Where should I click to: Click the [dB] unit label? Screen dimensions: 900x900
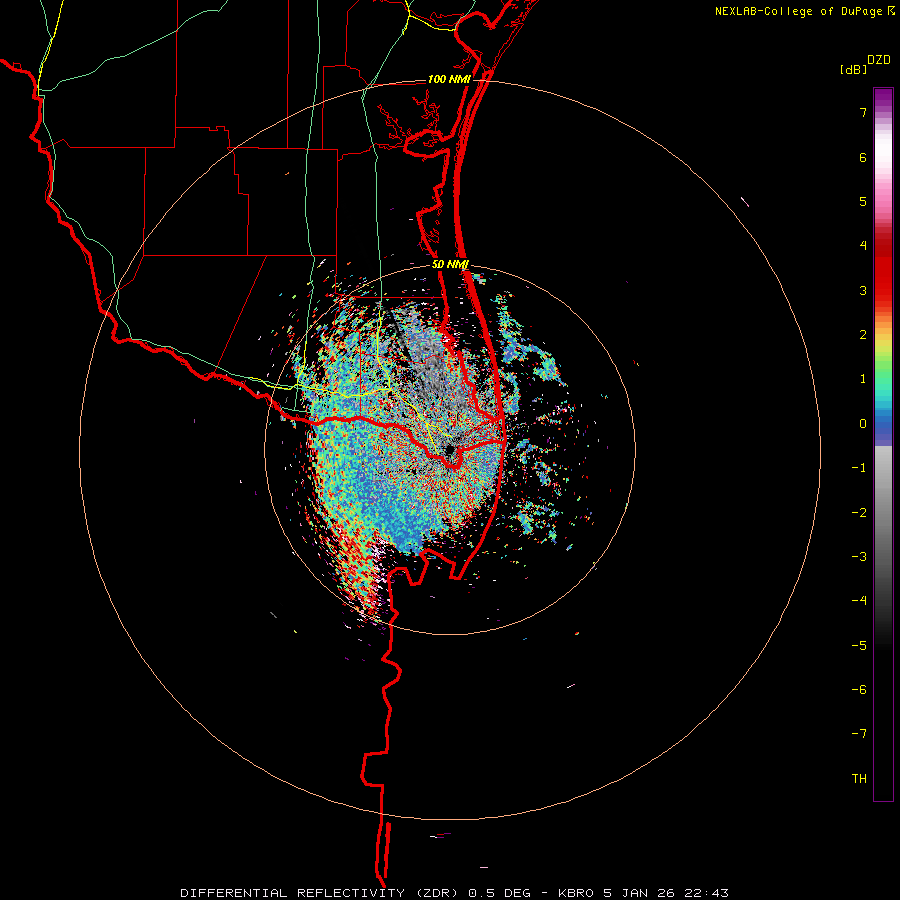(x=854, y=70)
